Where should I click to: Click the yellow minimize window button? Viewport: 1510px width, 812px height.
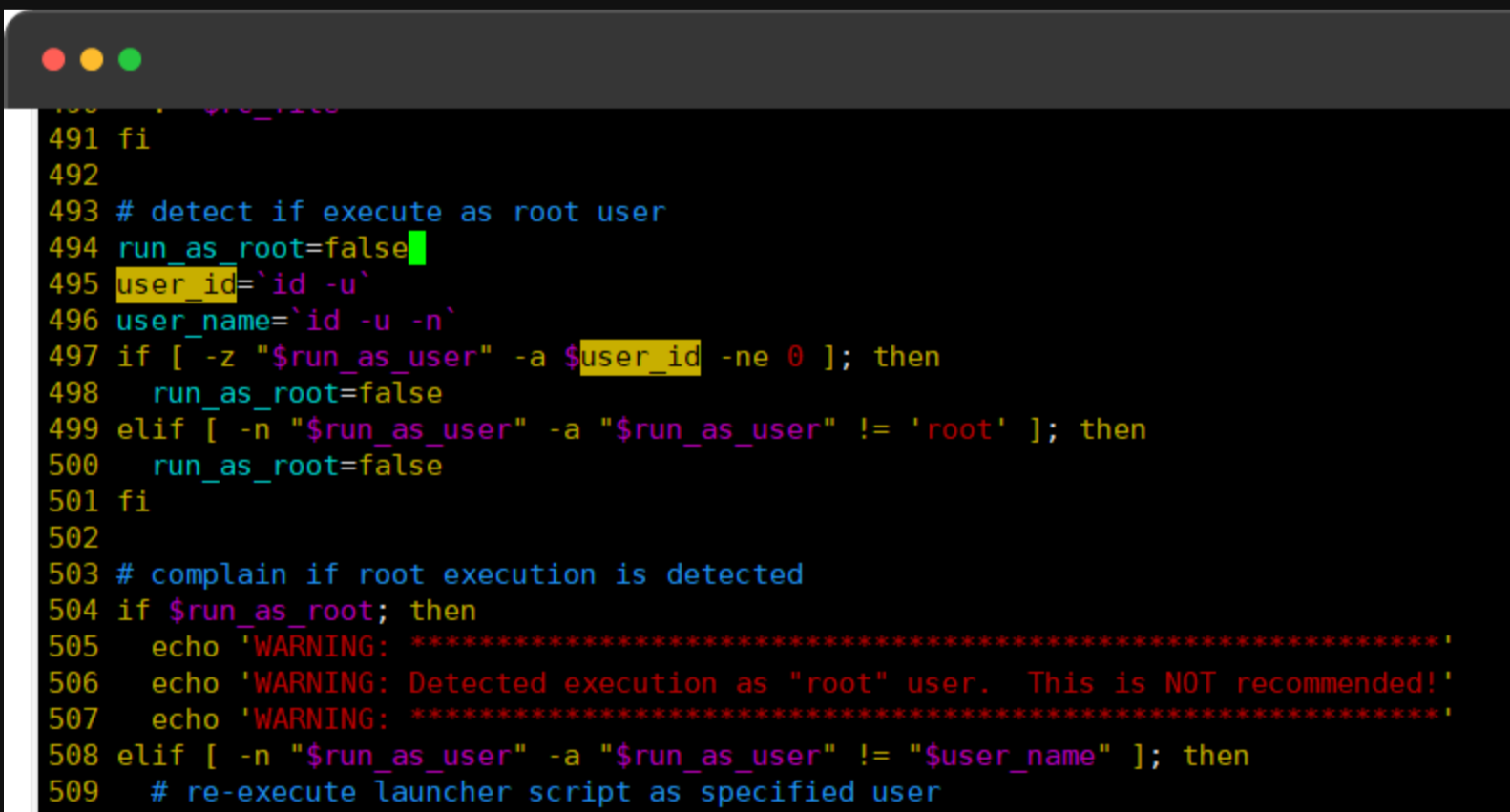(x=92, y=60)
